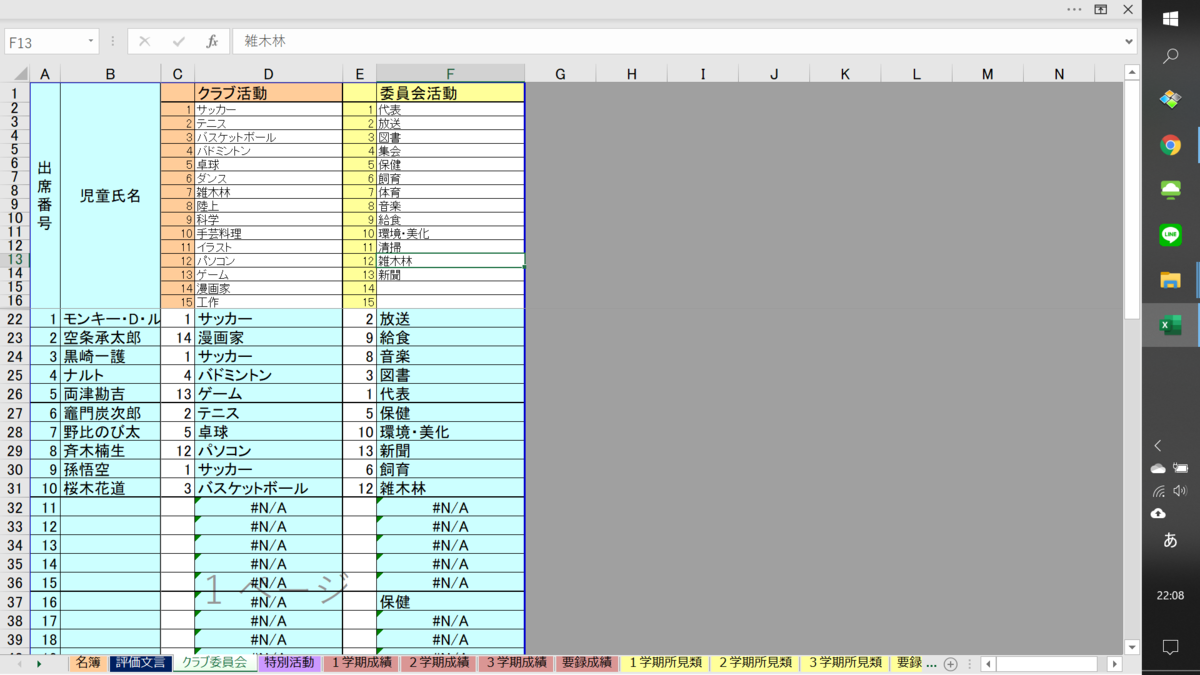Click the 委員会活動 header cell
Screen dimensions: 1200x675
click(x=450, y=93)
